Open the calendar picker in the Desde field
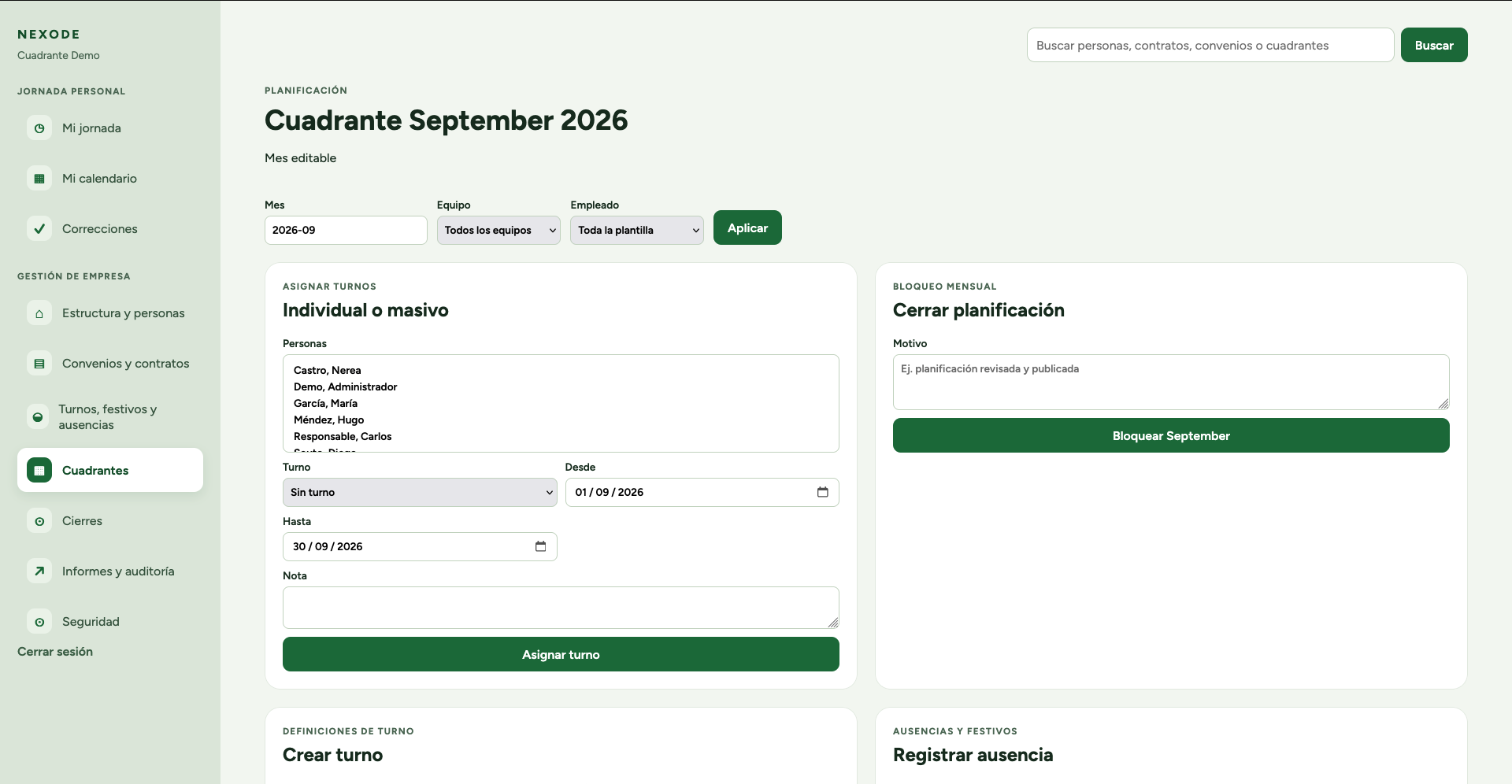The image size is (1512, 784). [x=823, y=492]
